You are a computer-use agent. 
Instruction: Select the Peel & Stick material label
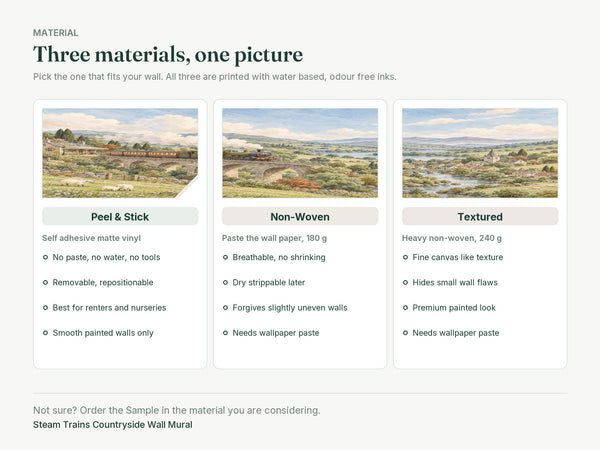click(120, 217)
